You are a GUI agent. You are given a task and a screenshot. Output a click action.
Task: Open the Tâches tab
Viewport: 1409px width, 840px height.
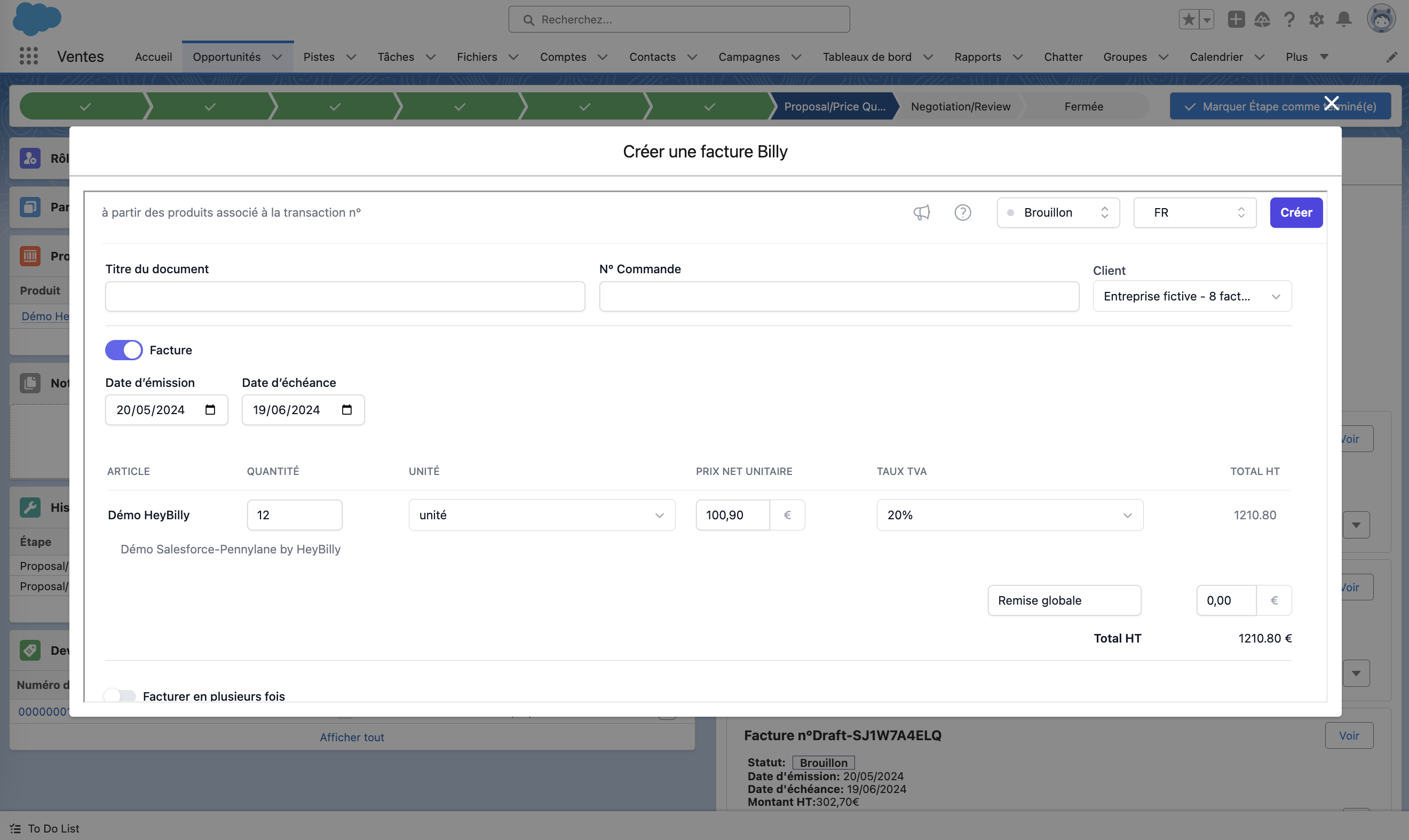395,57
